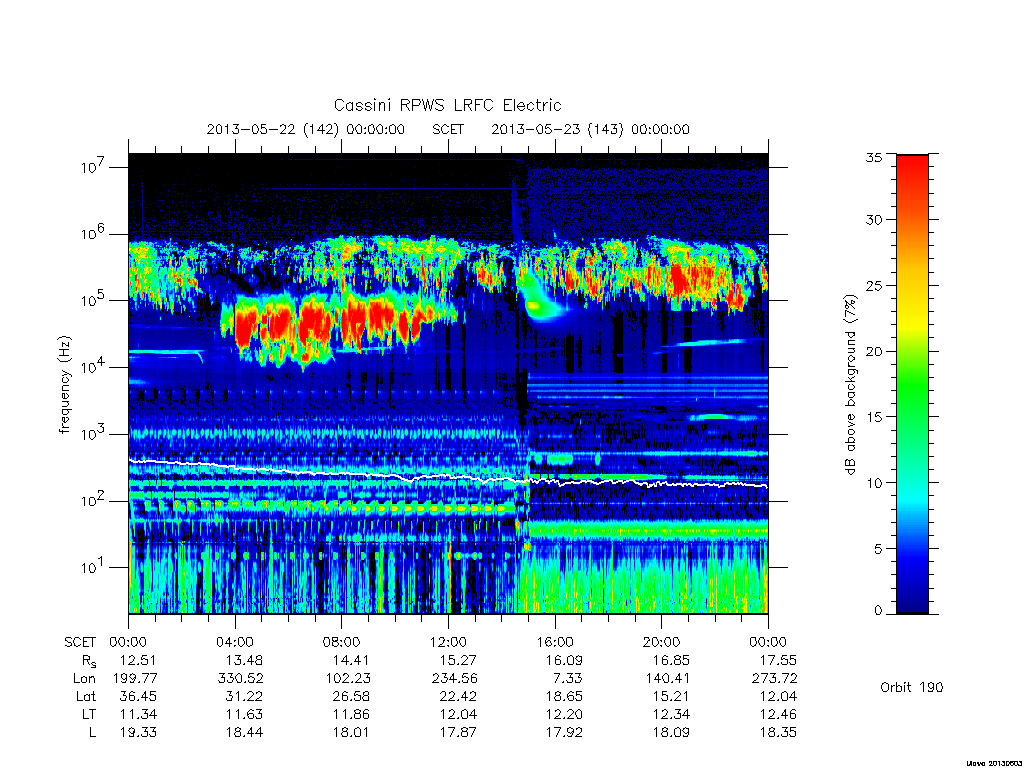Click the 20:00 SCET tick label
The width and height of the screenshot is (1024, 768).
pos(662,642)
